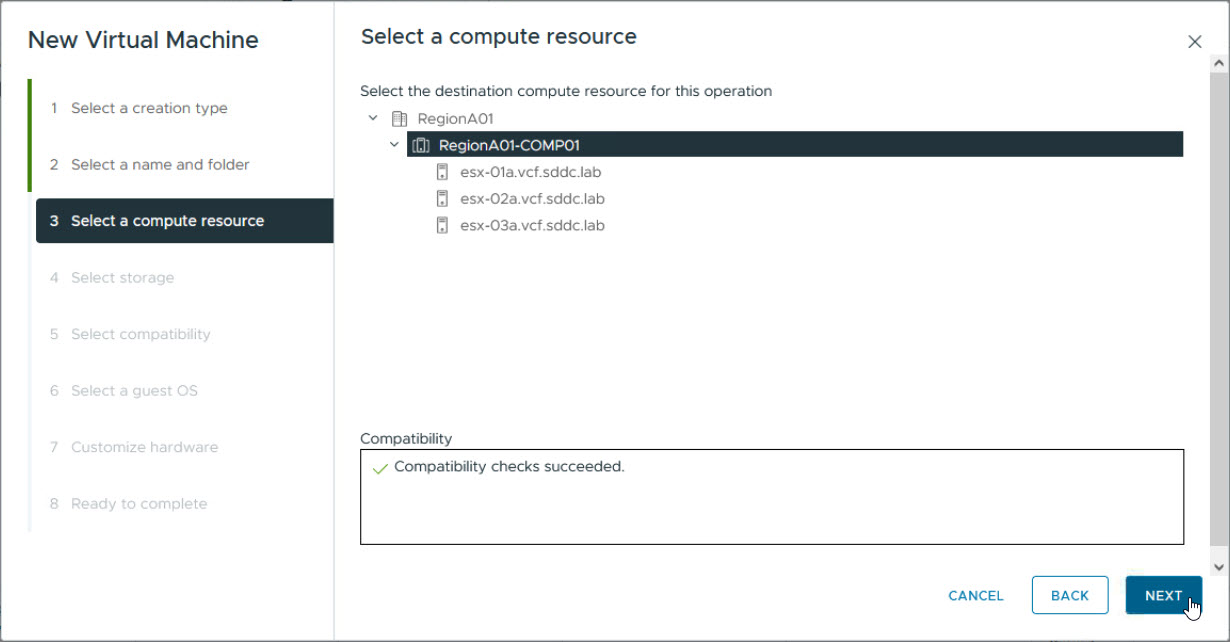1230x642 pixels.
Task: Click the BACK button
Action: point(1070,595)
